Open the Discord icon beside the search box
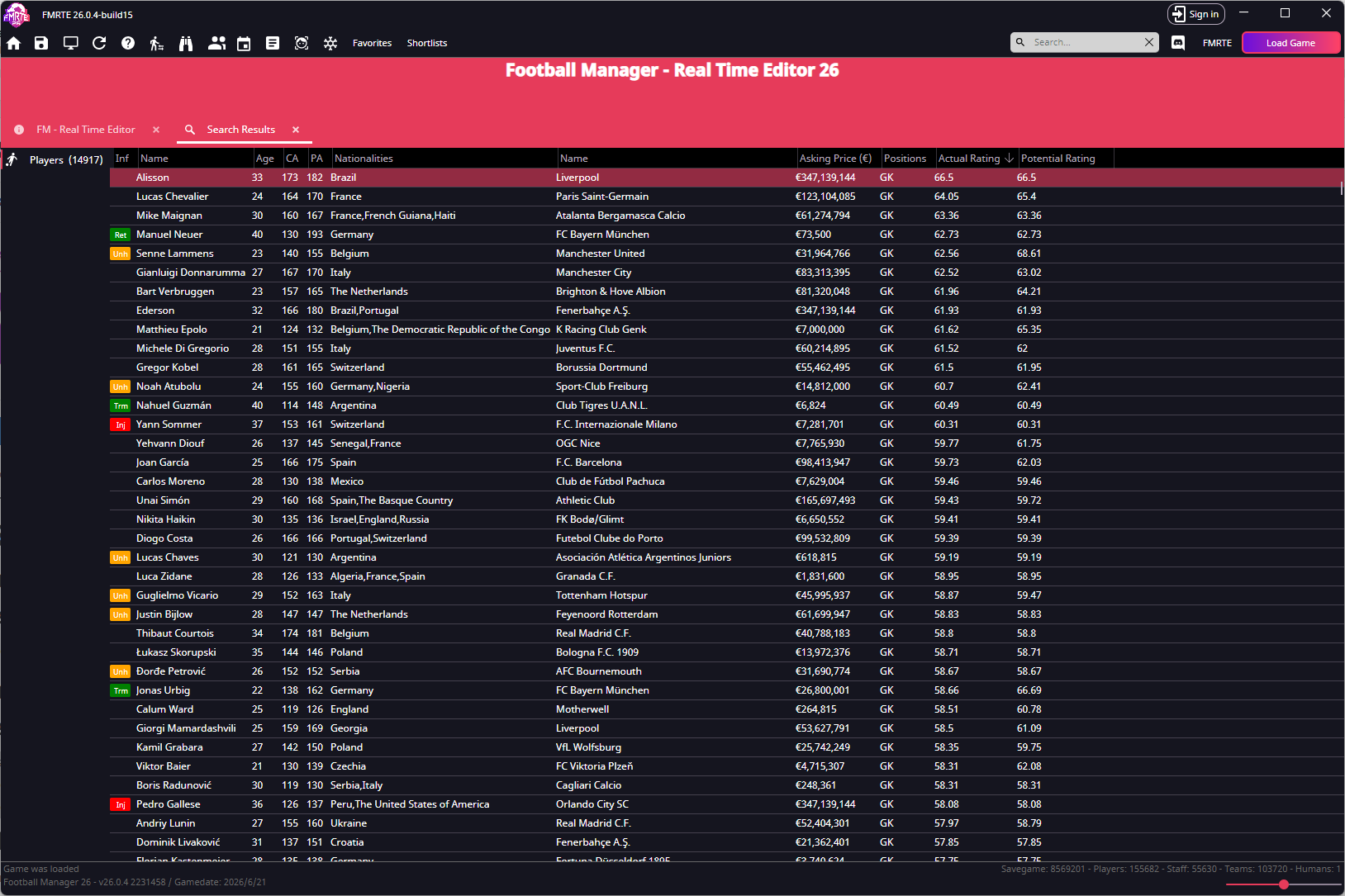The height and width of the screenshot is (896, 1345). click(1178, 43)
